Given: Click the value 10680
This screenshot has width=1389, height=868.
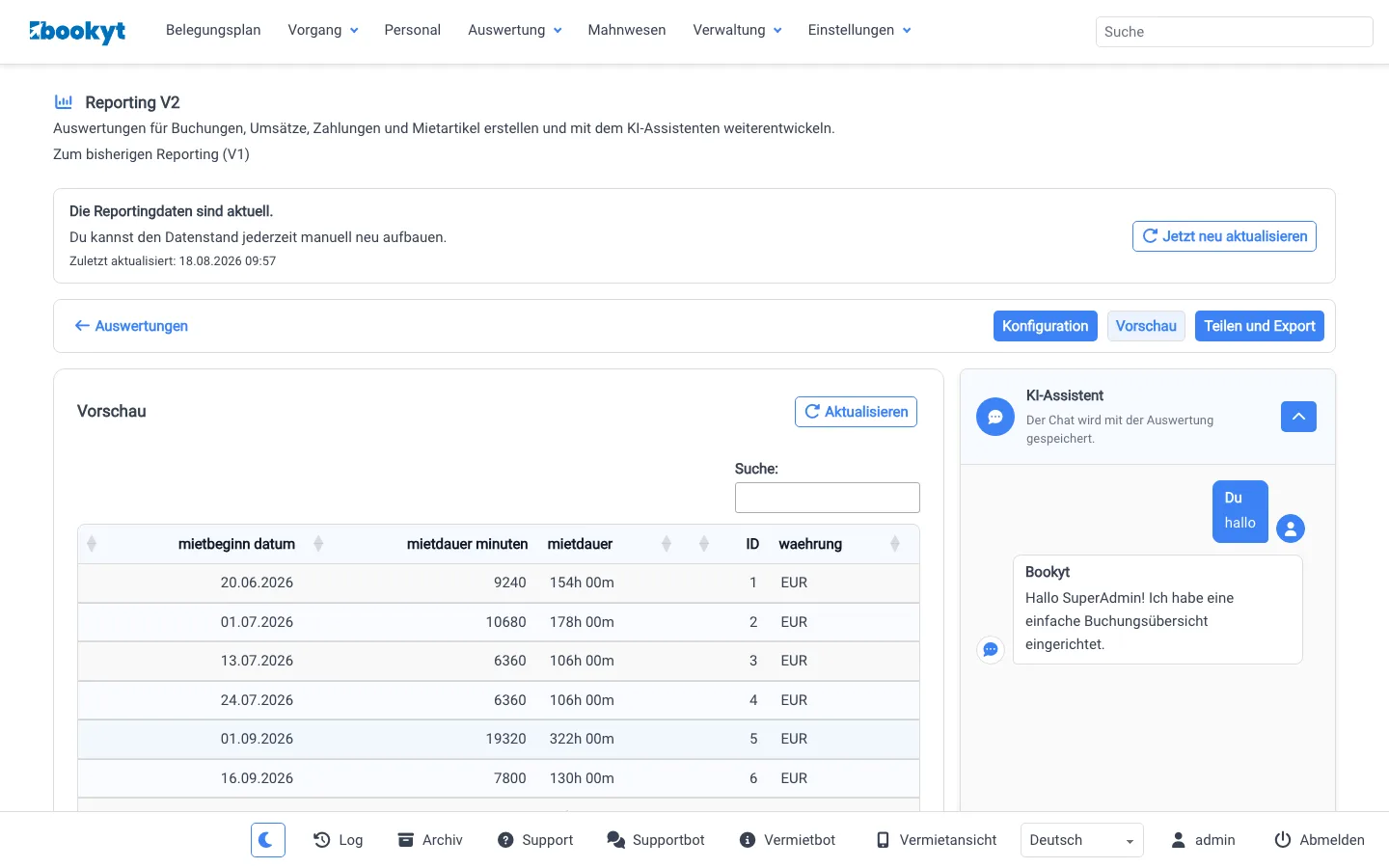Looking at the screenshot, I should [x=505, y=622].
